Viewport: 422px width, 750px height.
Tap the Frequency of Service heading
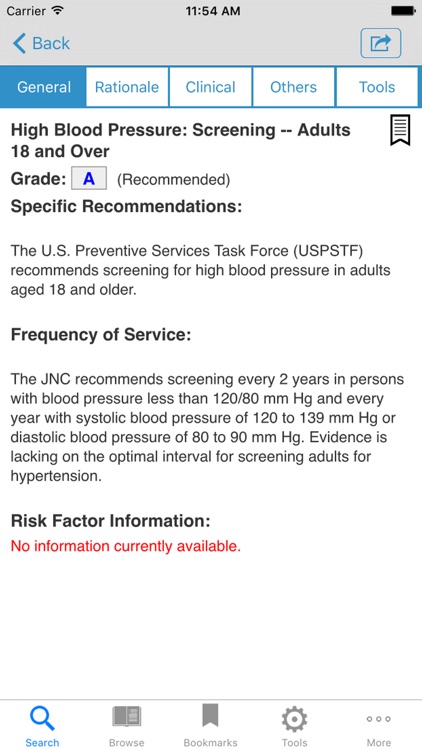[x=101, y=334]
